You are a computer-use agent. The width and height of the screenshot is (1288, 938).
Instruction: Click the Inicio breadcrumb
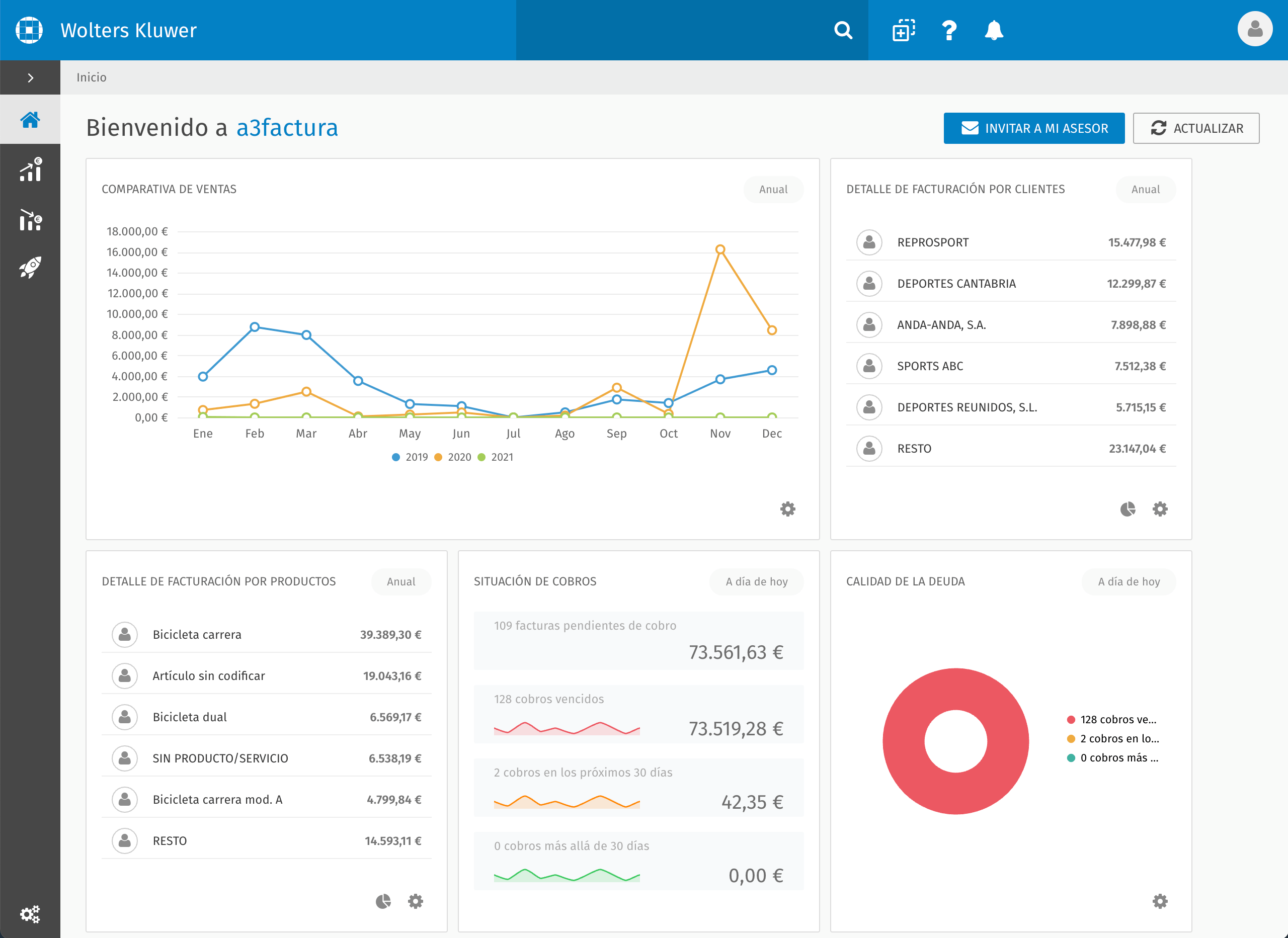pyautogui.click(x=92, y=77)
